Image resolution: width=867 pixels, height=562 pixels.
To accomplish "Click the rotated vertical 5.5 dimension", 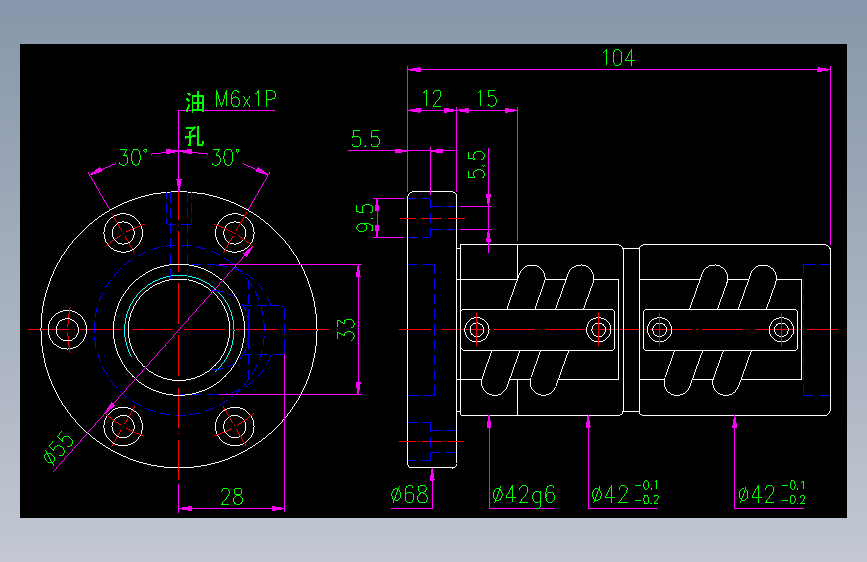I will click(477, 164).
